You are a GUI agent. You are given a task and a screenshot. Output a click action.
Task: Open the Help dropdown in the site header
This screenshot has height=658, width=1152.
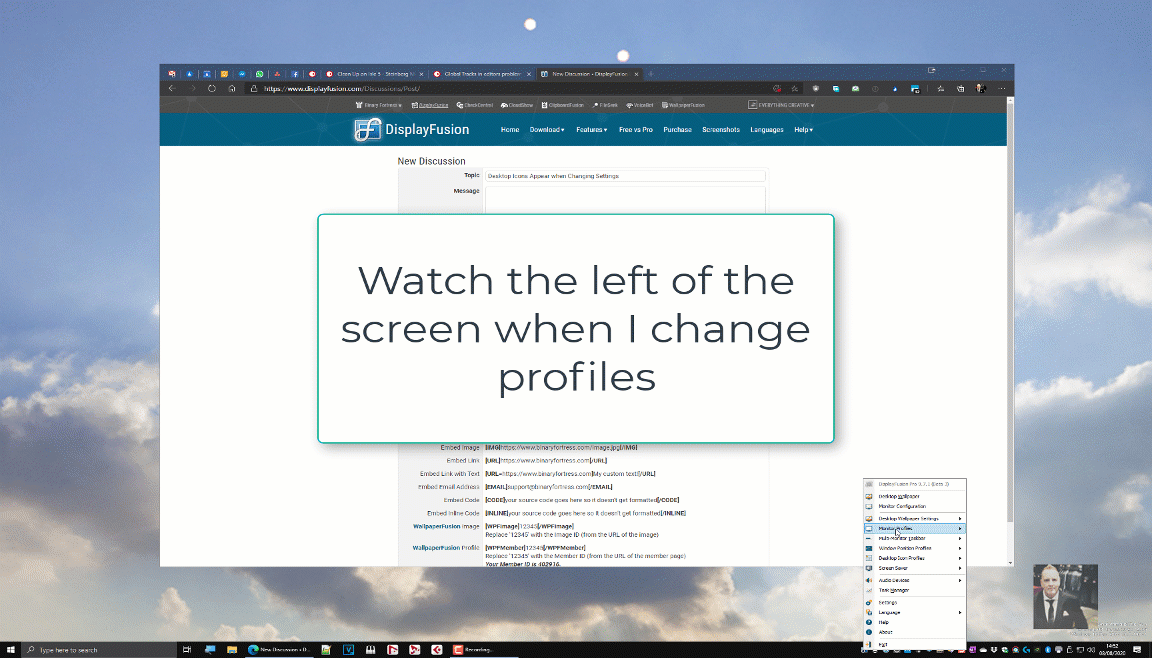click(803, 130)
